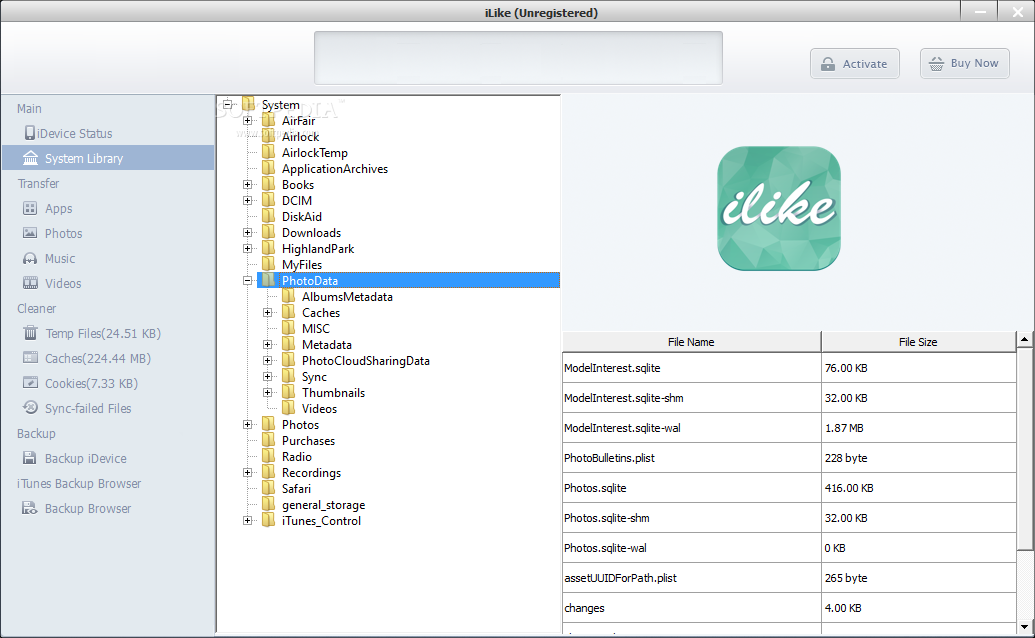Viewport: 1035px width, 638px height.
Task: Click the iDevice Status phone icon
Action: [x=30, y=133]
